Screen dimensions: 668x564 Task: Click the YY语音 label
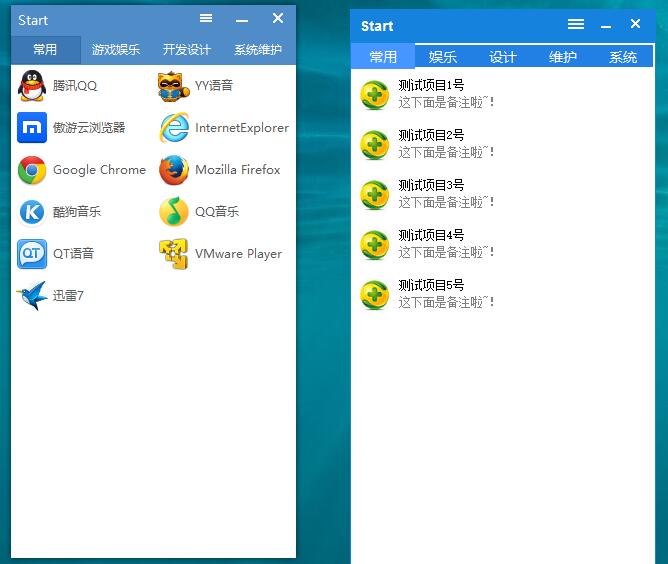(x=214, y=86)
